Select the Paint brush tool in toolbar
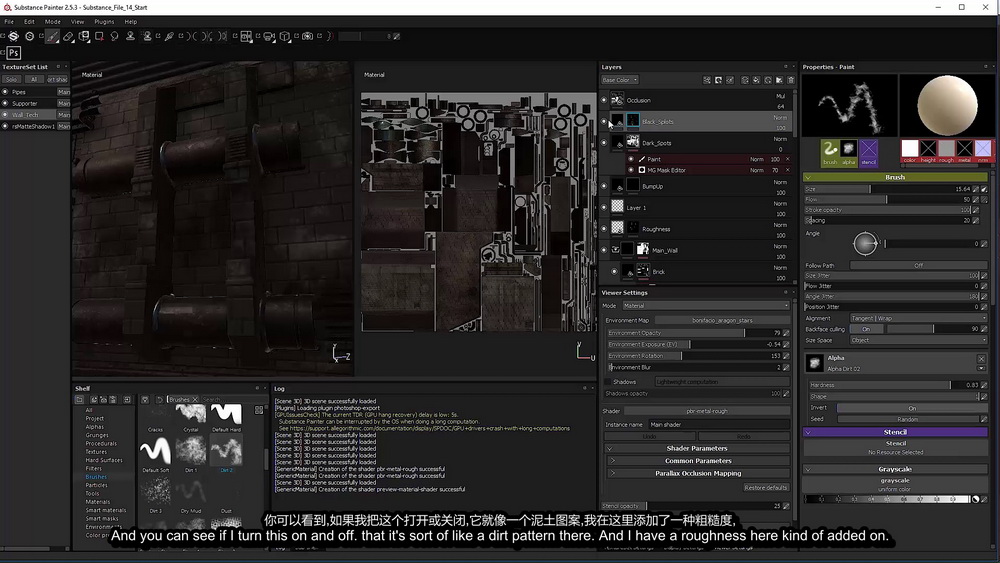Screen dimensions: 1000x563 [x=52, y=36]
